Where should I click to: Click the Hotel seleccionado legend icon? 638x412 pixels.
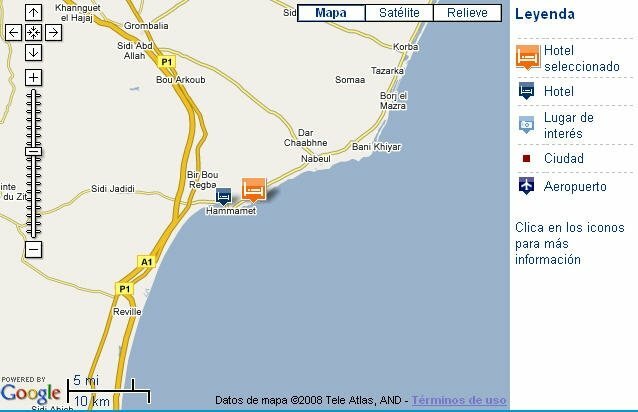[528, 57]
